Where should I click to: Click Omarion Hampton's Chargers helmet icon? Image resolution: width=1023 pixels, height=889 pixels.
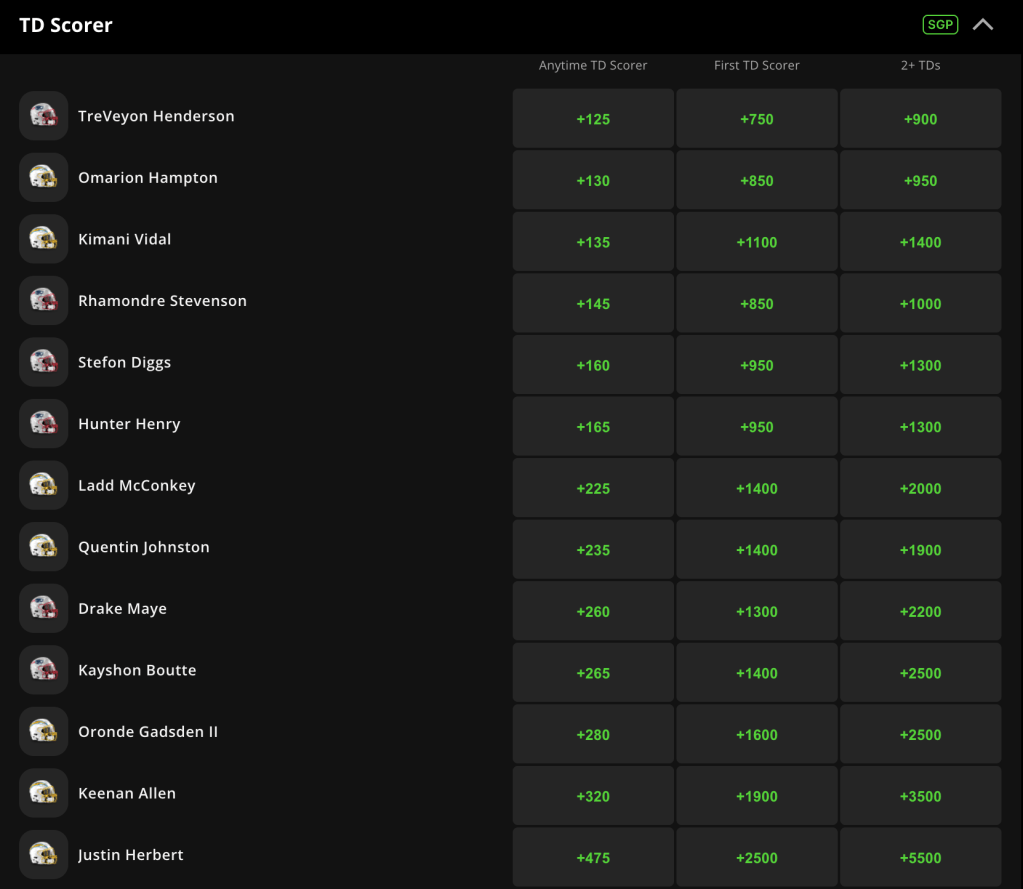tap(44, 177)
